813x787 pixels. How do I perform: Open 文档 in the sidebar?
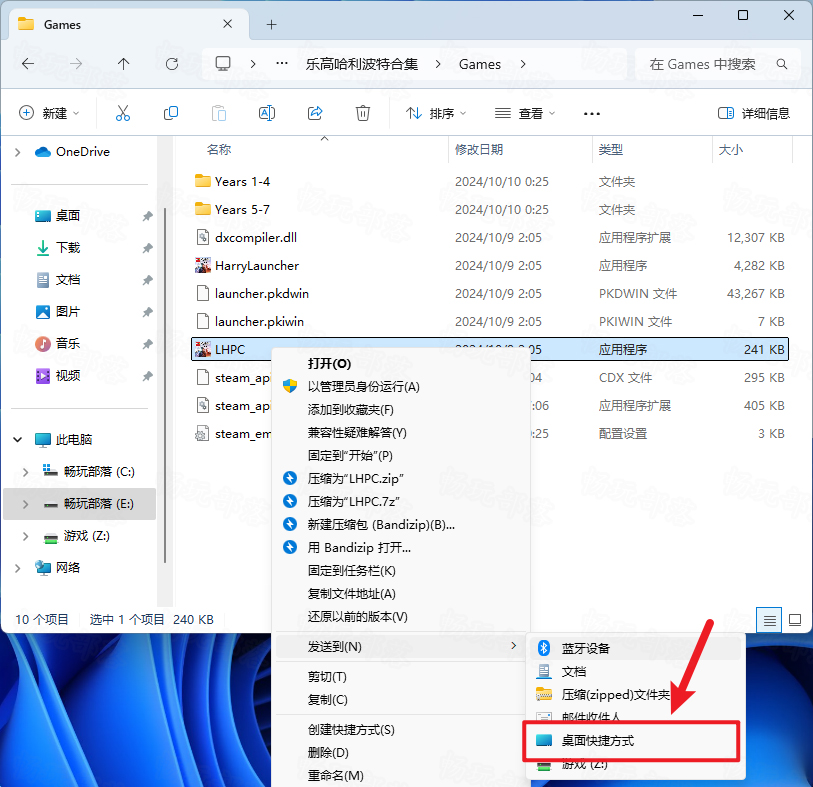tap(67, 280)
